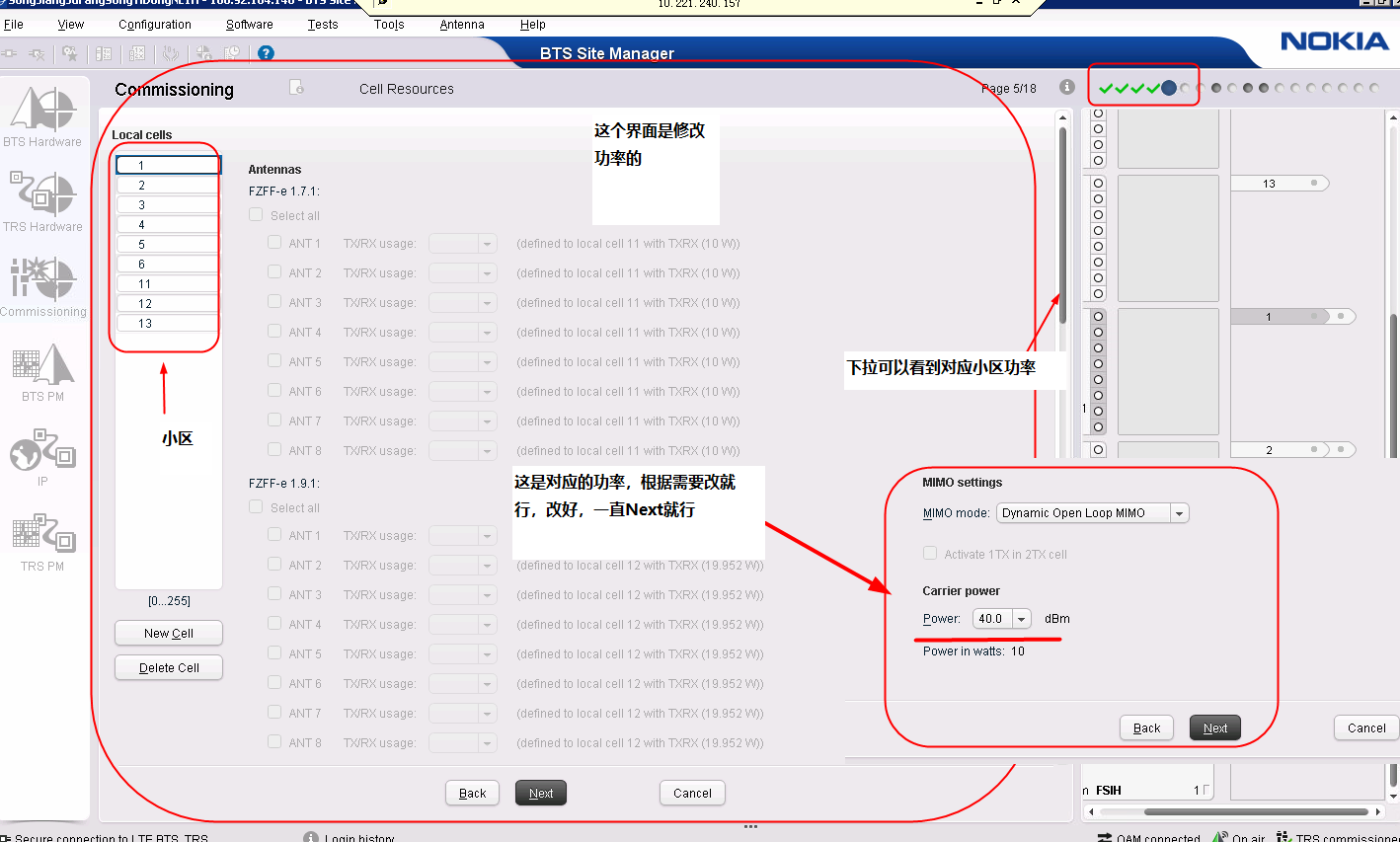This screenshot has width=1400, height=842.
Task: Select local cell 11 in list
Action: [168, 283]
